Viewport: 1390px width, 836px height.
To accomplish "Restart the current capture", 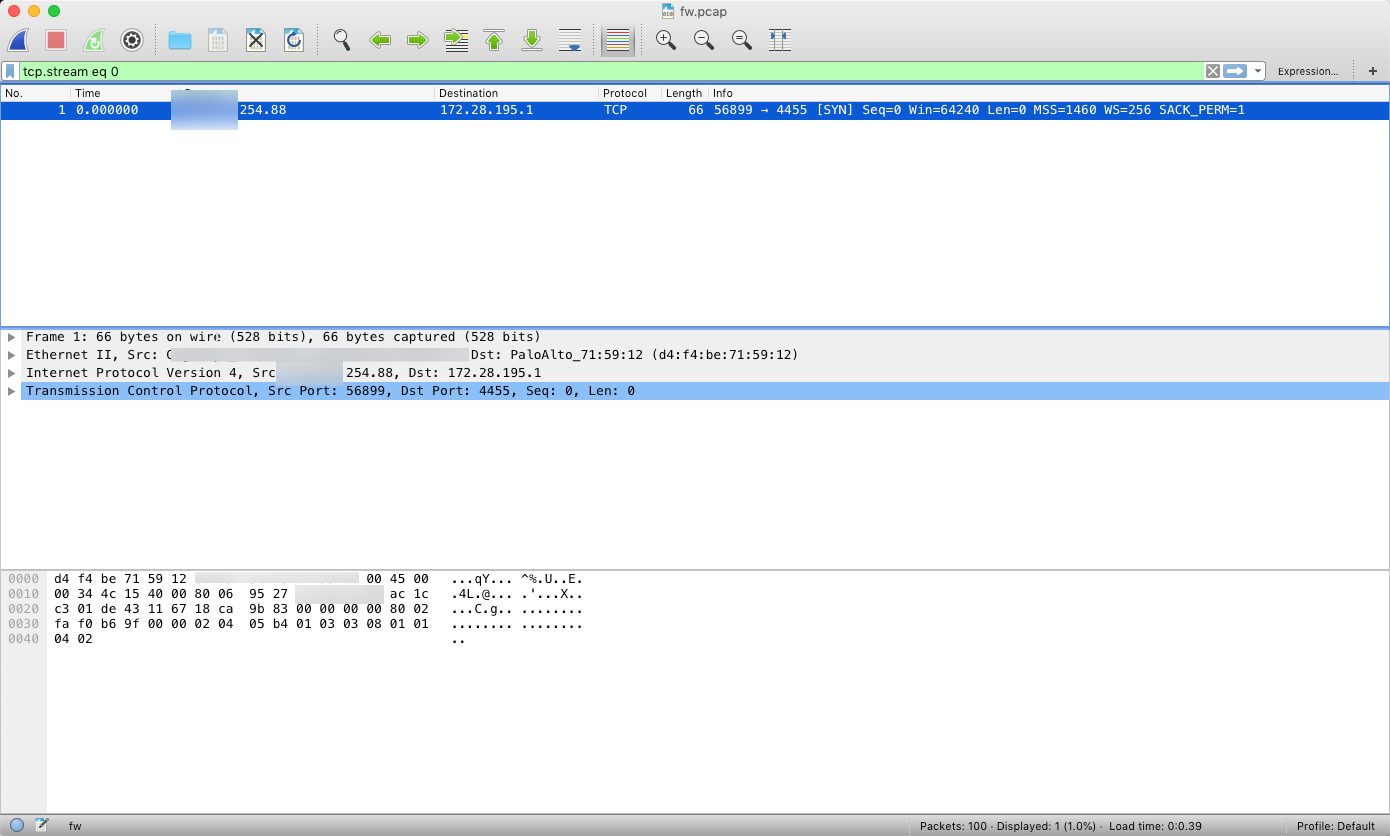I will (x=94, y=40).
